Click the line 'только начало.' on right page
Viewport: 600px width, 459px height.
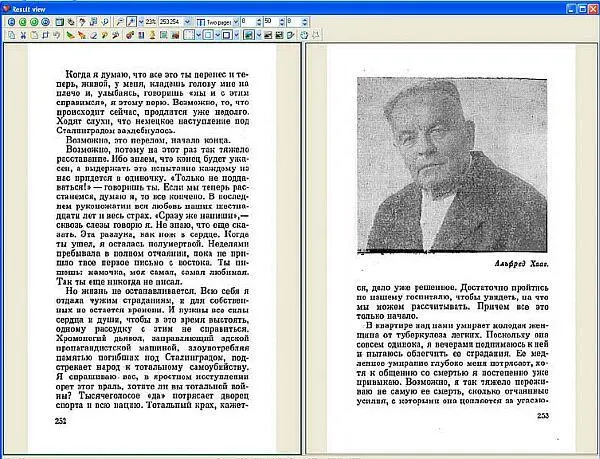click(387, 316)
